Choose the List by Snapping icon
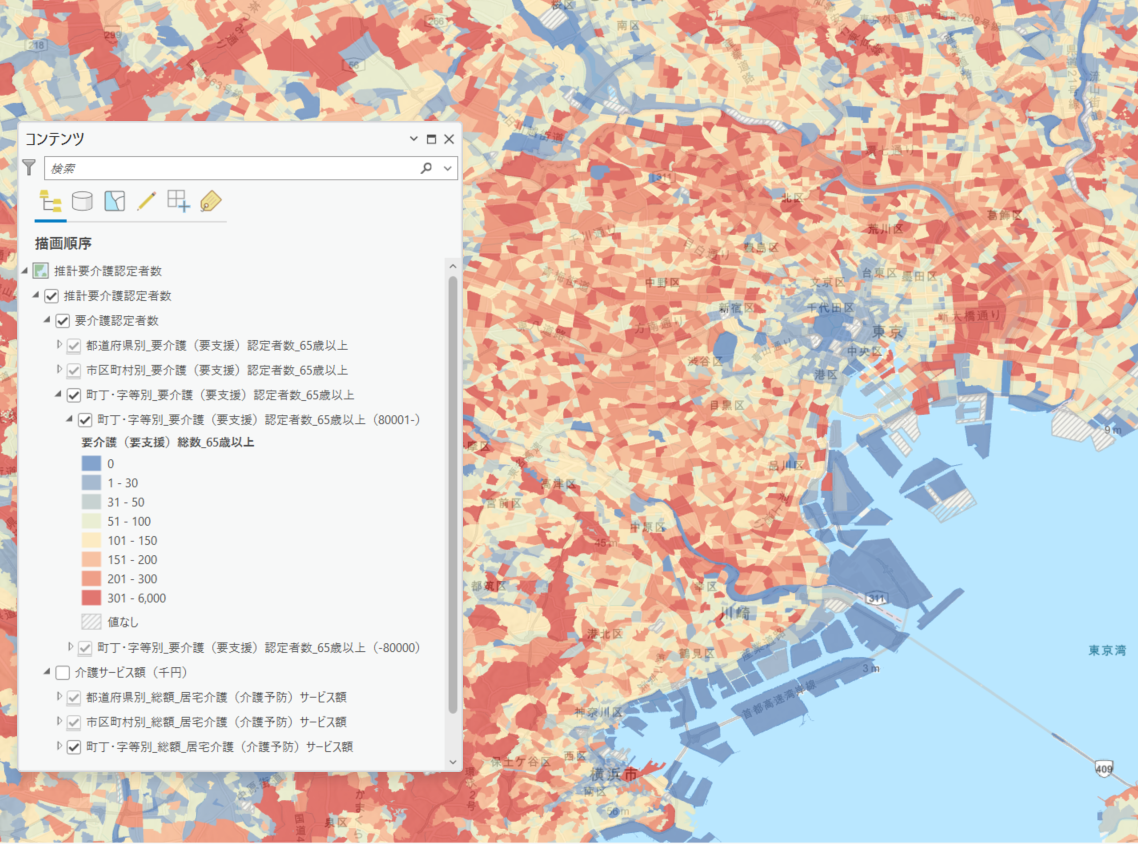Image resolution: width=1138 pixels, height=844 pixels. coord(178,201)
